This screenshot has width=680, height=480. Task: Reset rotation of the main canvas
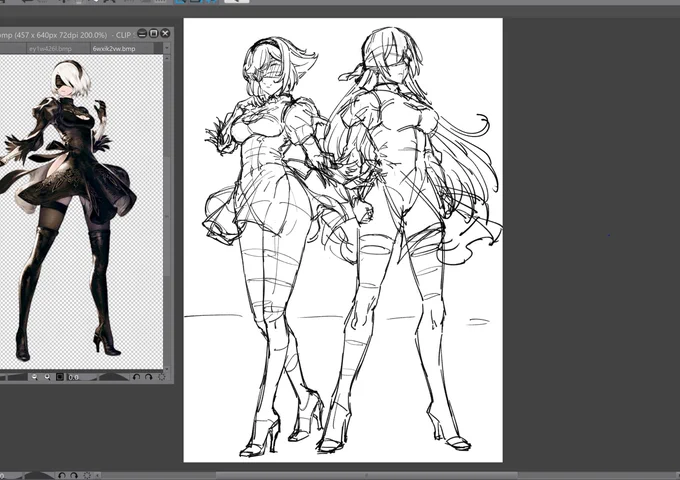pyautogui.click(x=87, y=476)
